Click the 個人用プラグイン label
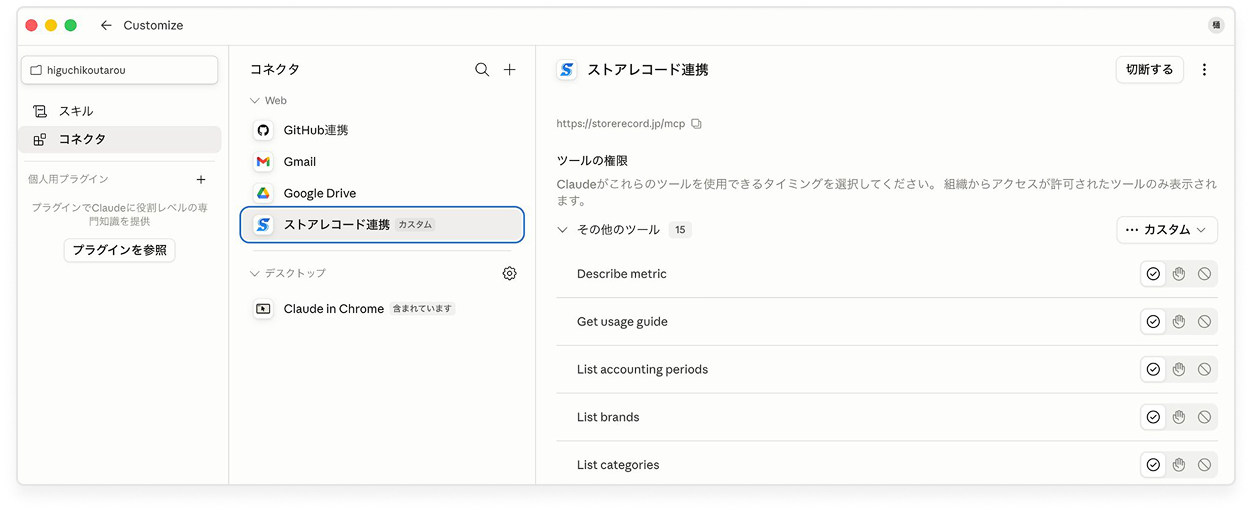The image size is (1252, 512). [x=69, y=179]
